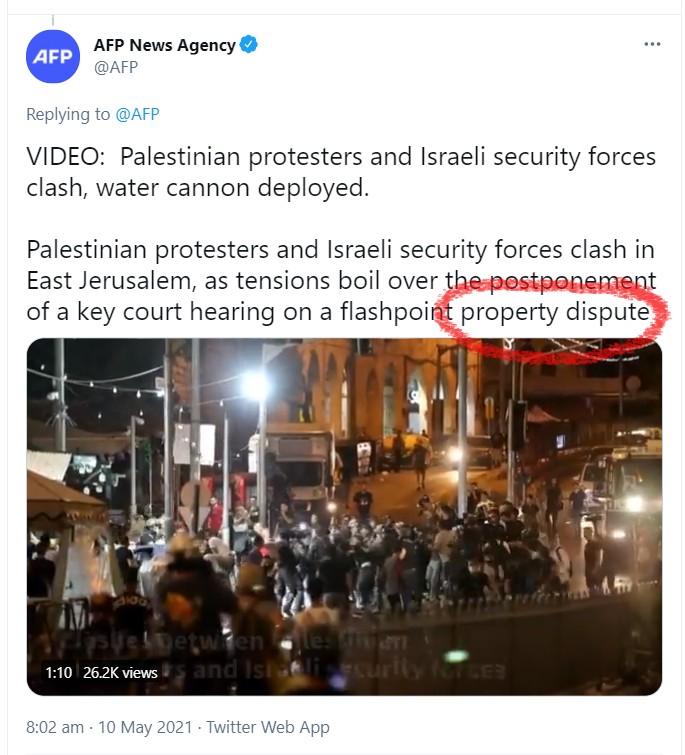Click the Twitter Web App source label

pyautogui.click(x=268, y=727)
